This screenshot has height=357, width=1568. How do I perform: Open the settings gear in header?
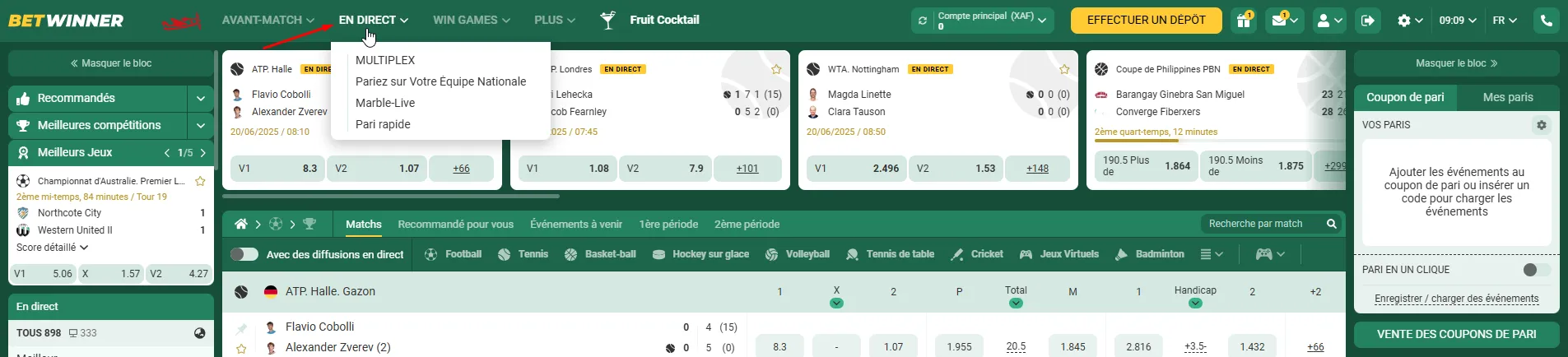click(x=1410, y=21)
